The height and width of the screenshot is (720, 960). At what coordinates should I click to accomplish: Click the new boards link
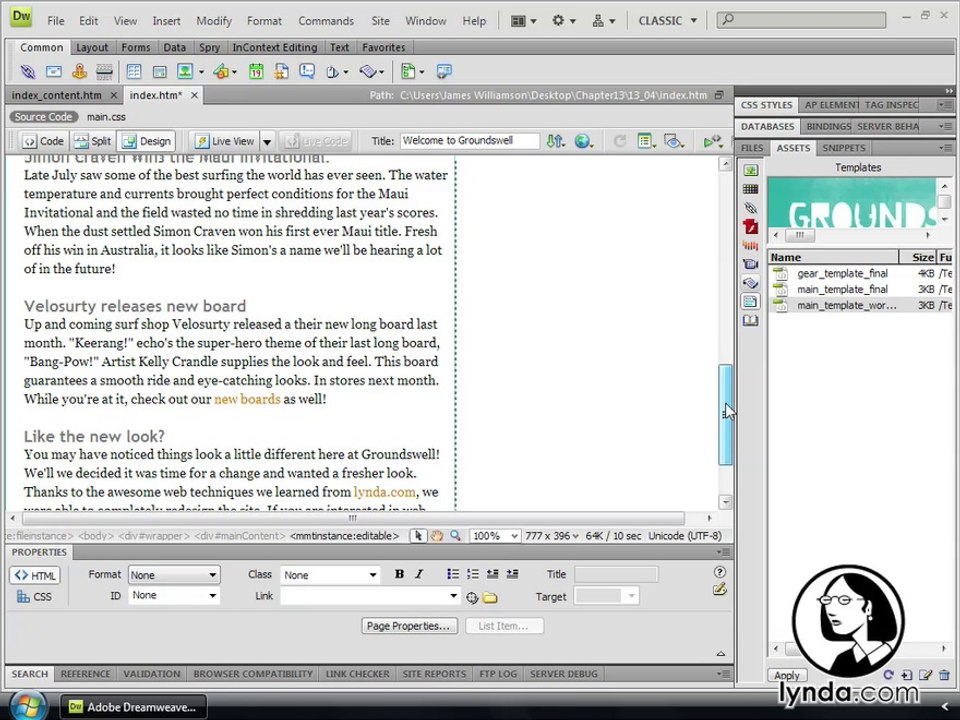[247, 399]
